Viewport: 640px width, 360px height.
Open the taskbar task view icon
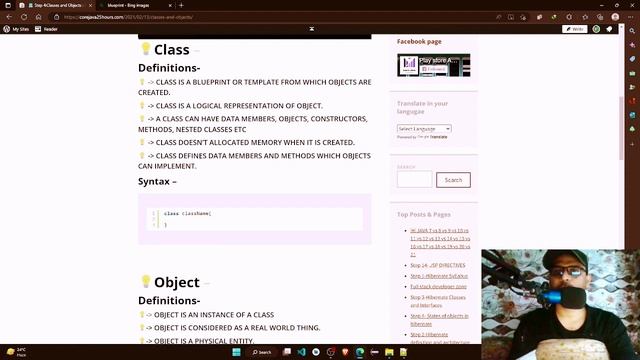click(287, 352)
